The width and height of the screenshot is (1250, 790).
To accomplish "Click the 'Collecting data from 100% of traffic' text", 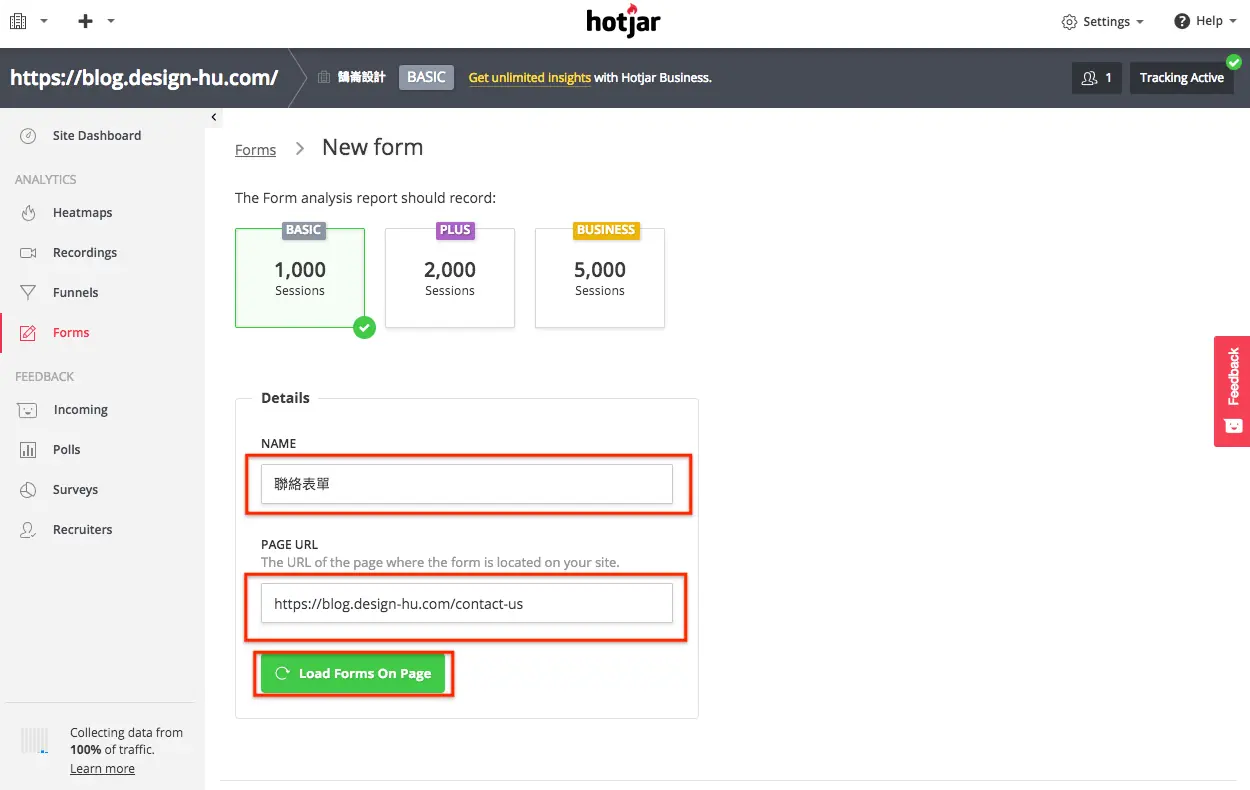I will [126, 741].
